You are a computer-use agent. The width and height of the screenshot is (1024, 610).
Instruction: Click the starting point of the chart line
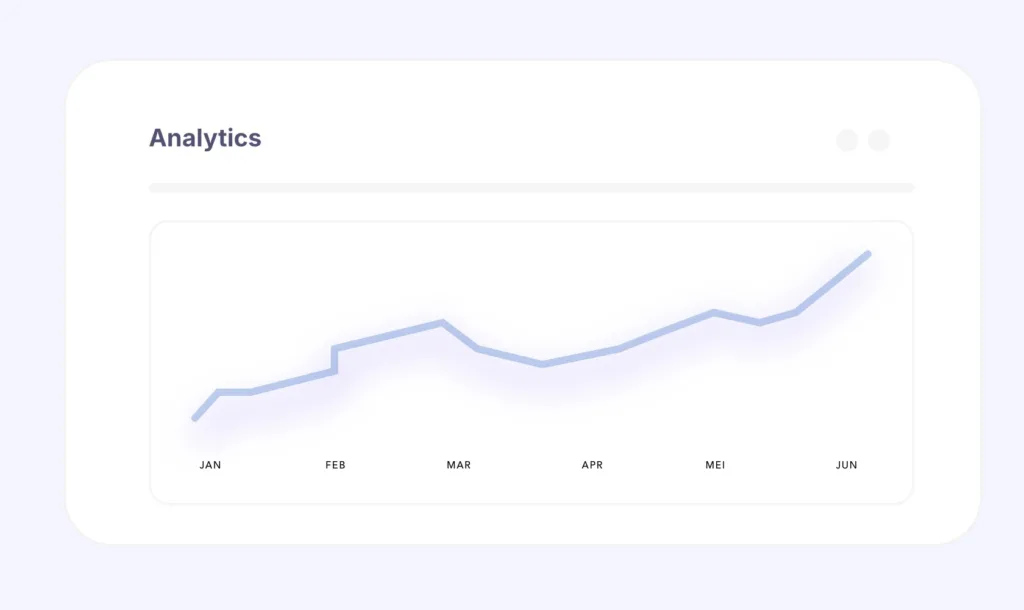(195, 418)
